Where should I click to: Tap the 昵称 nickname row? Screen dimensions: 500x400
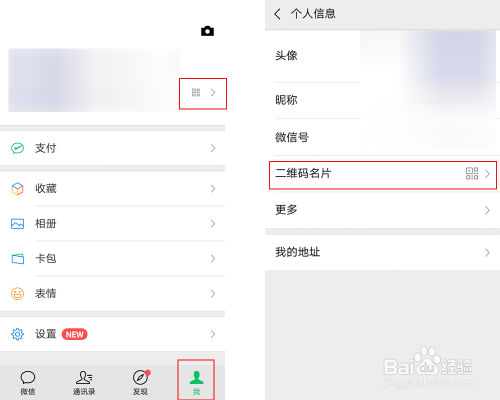(383, 100)
